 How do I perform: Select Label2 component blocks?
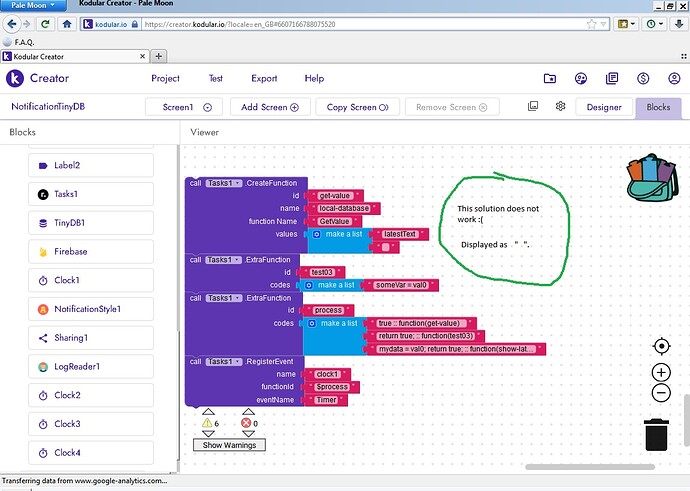click(91, 165)
